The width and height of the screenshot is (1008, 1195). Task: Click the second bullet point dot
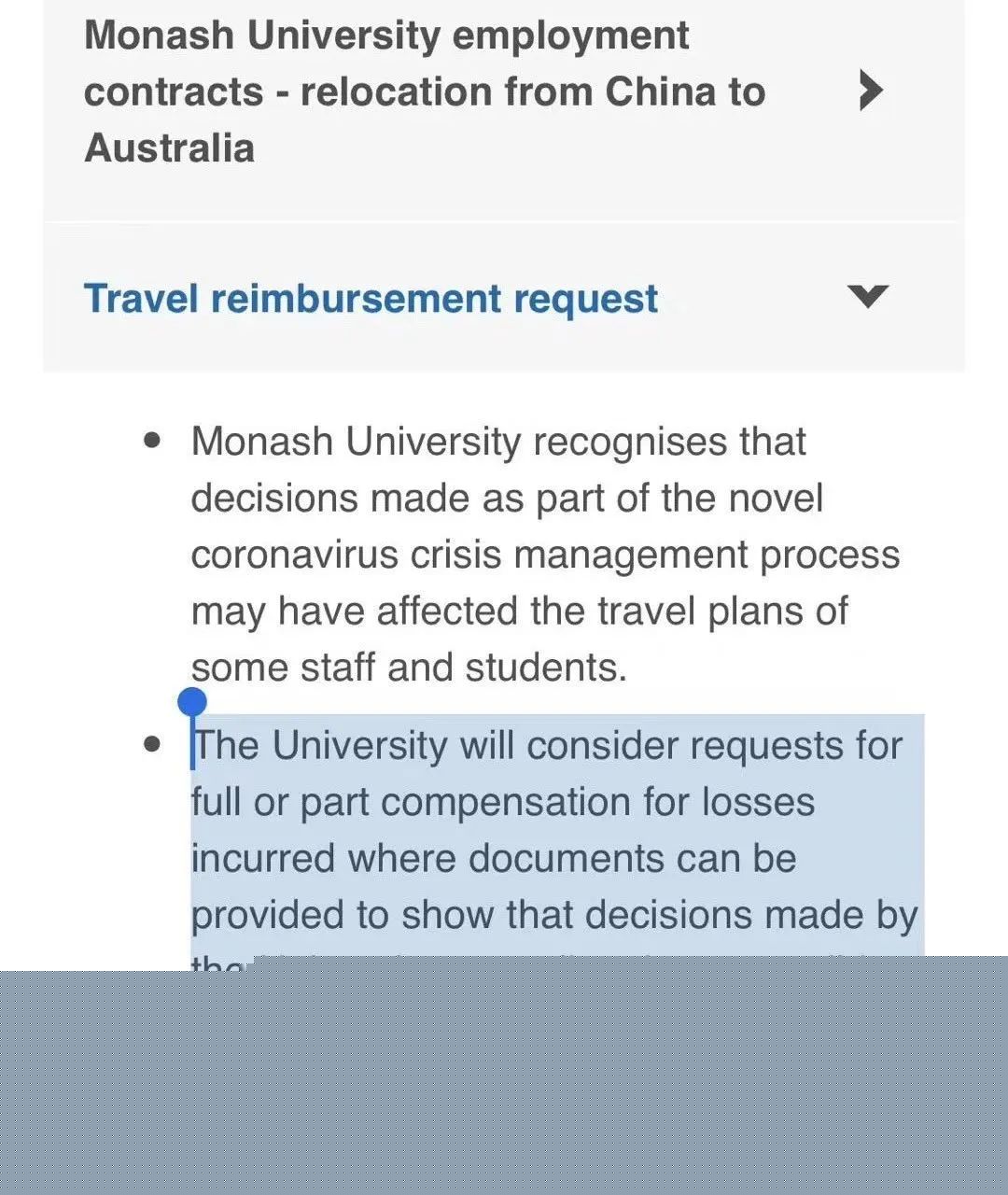coord(153,744)
